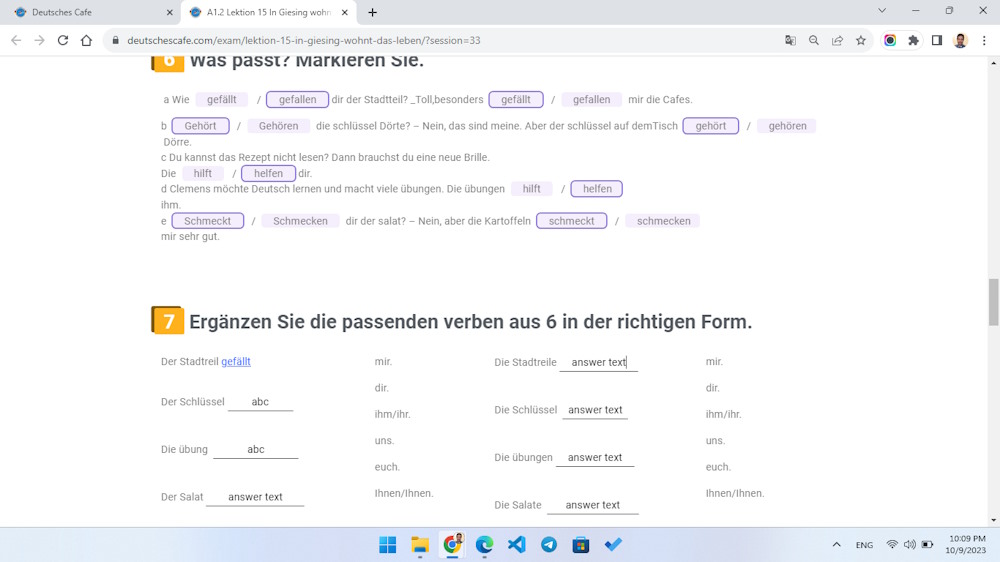This screenshot has height=562, width=1000.
Task: Choose capitalized 'Schmecken' in sentence e
Action: coord(300,221)
